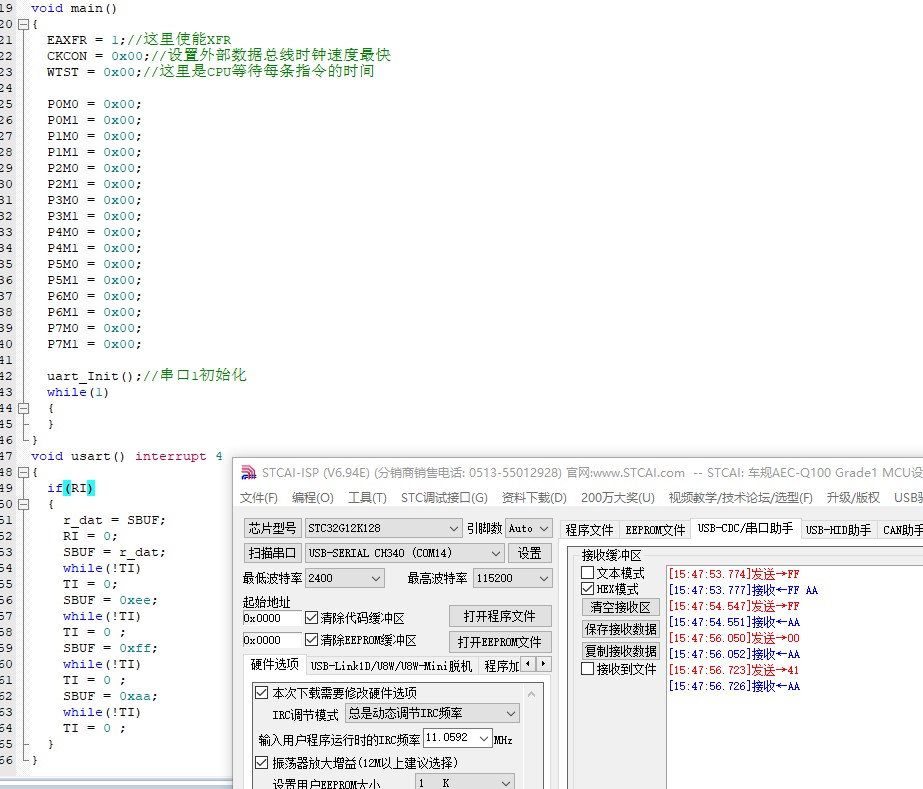
Task: Click the log line 发送→00
Action: [734, 638]
